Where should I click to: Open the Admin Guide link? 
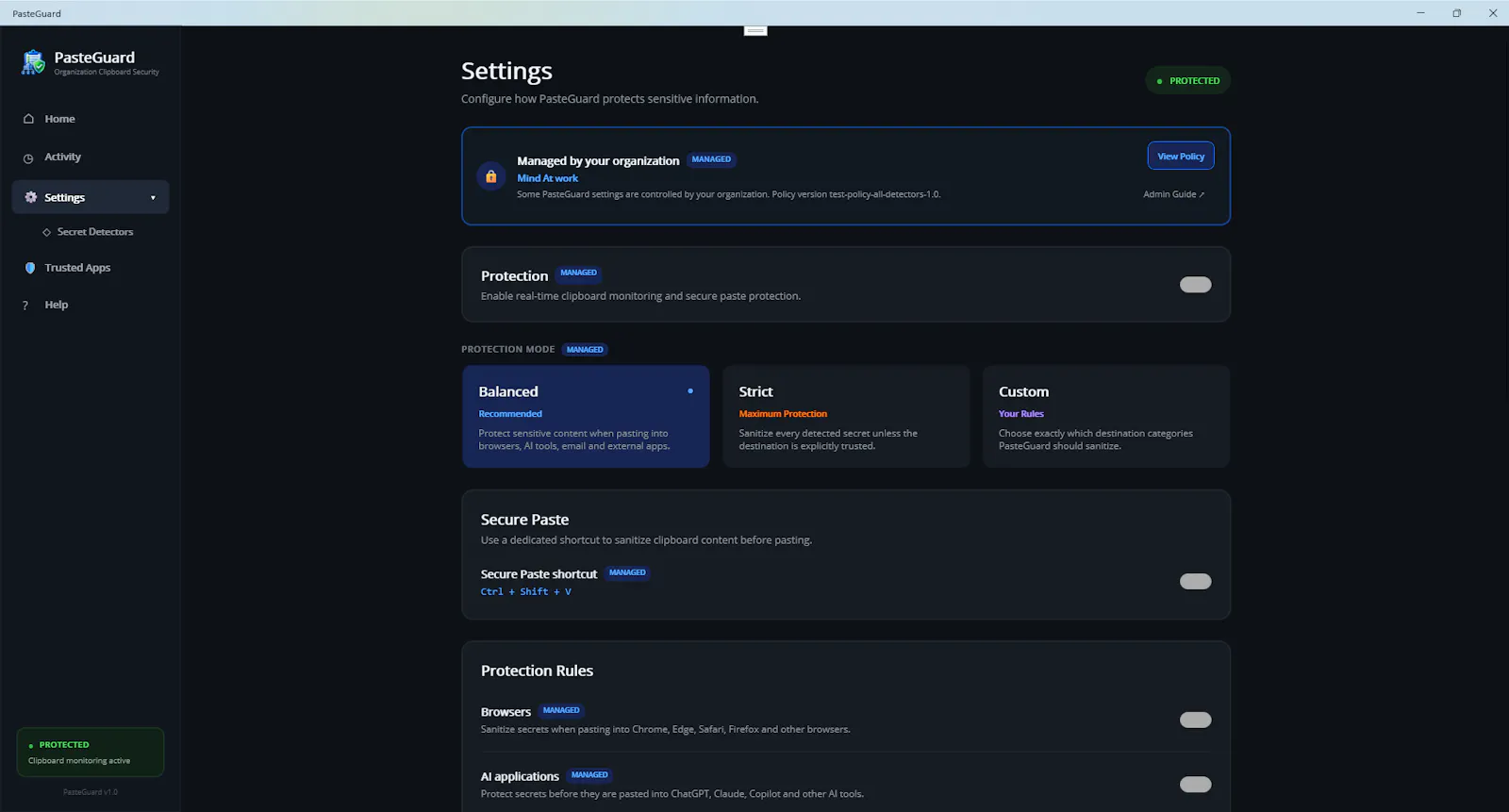(1173, 194)
